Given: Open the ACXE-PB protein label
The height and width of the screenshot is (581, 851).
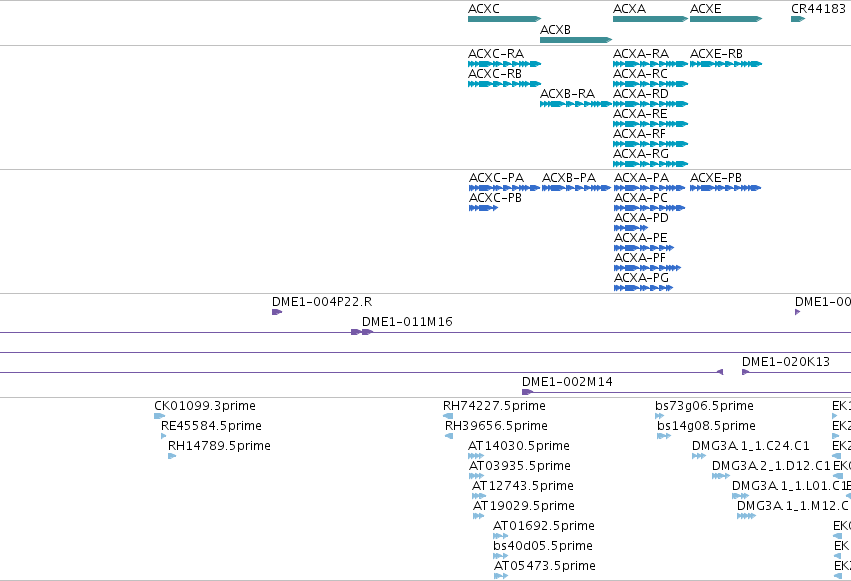Looking at the screenshot, I should 716,178.
